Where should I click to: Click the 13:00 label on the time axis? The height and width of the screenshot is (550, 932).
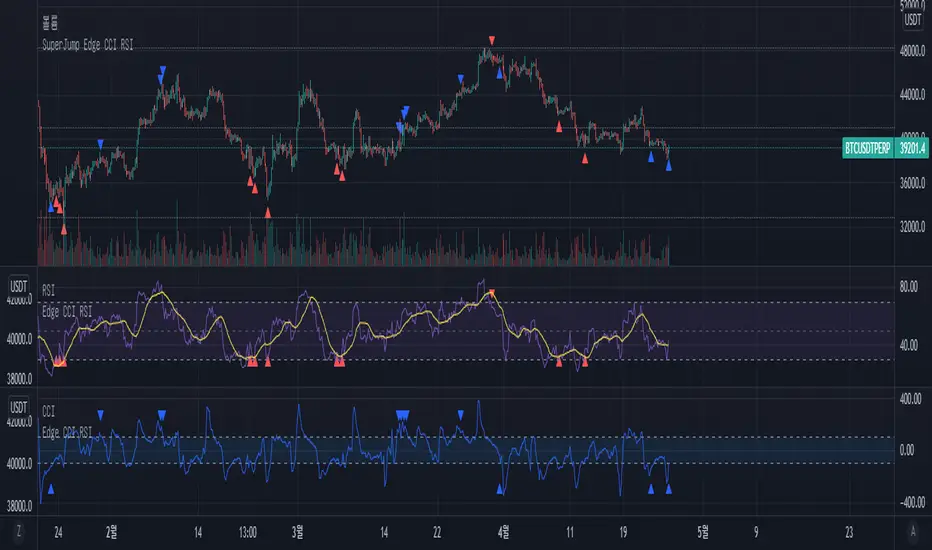[249, 532]
